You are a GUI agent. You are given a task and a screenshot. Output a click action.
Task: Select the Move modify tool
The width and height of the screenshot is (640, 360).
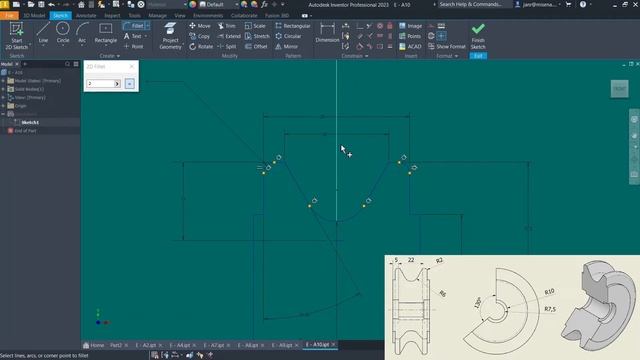(x=200, y=26)
